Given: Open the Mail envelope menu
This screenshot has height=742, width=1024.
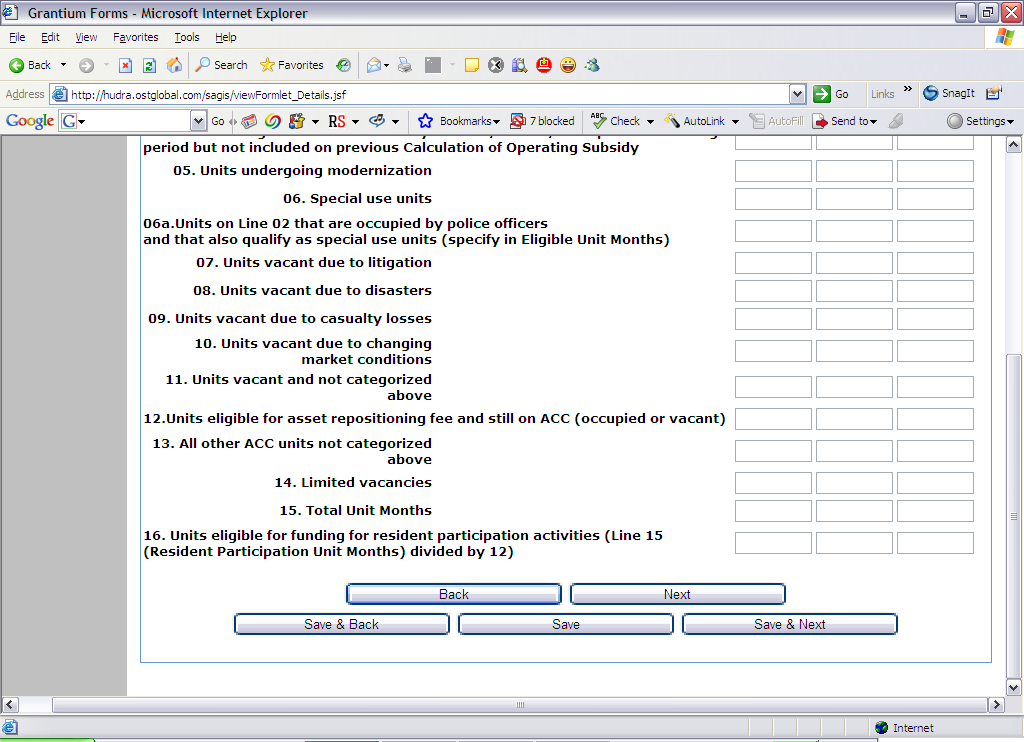Looking at the screenshot, I should pos(377,65).
